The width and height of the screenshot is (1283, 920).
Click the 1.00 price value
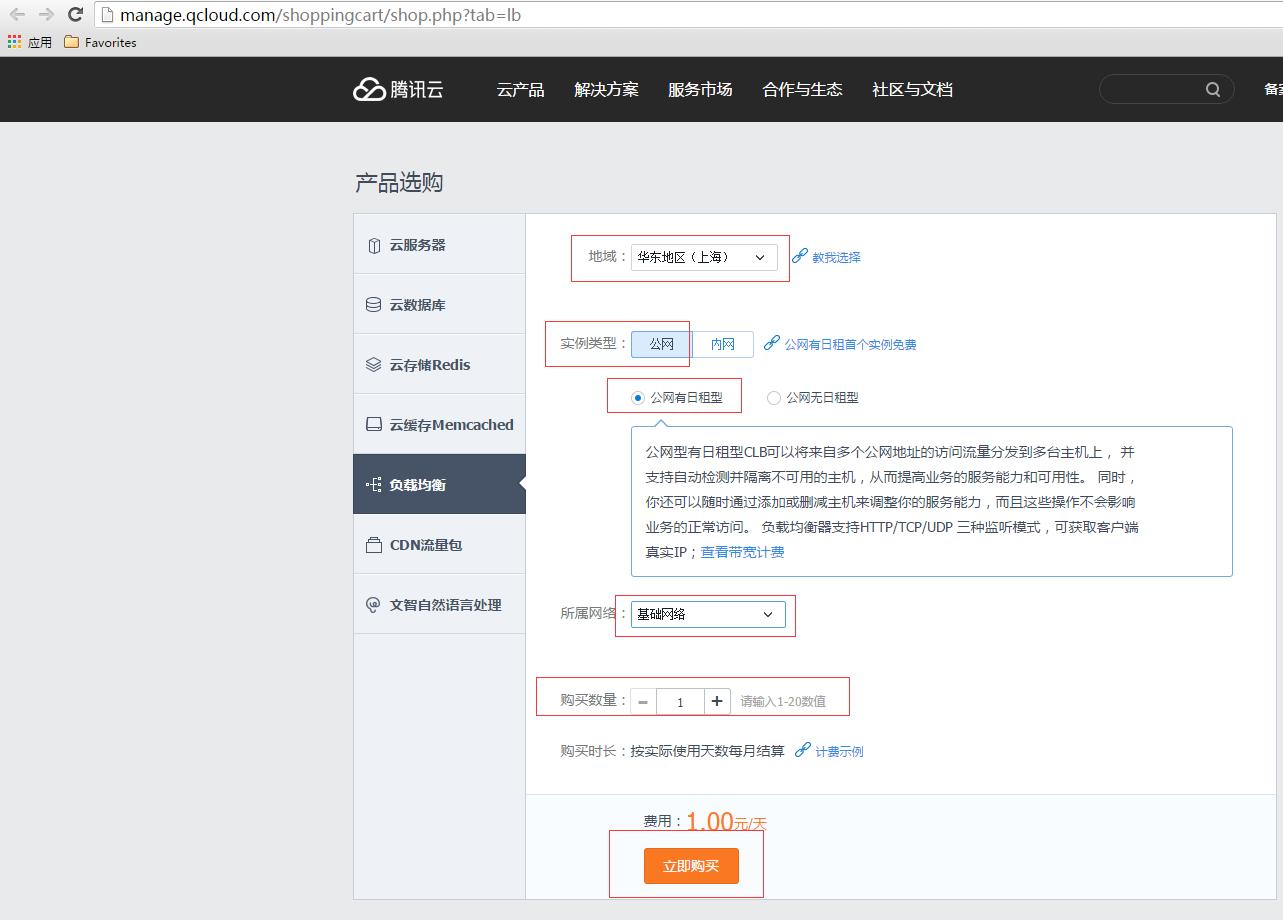pyautogui.click(x=710, y=821)
